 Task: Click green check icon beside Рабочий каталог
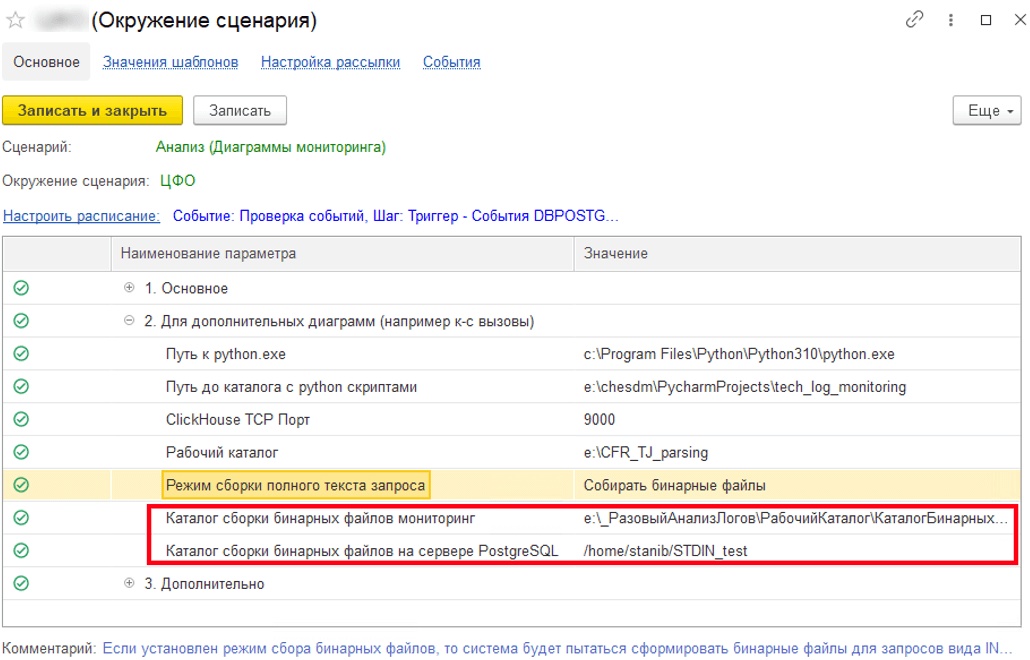21,452
